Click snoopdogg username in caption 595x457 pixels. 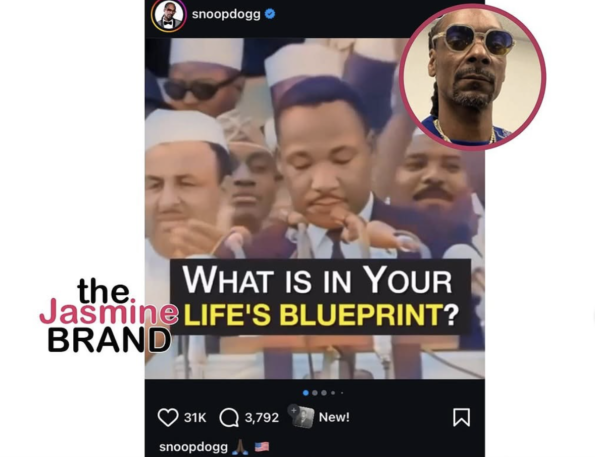tap(194, 447)
